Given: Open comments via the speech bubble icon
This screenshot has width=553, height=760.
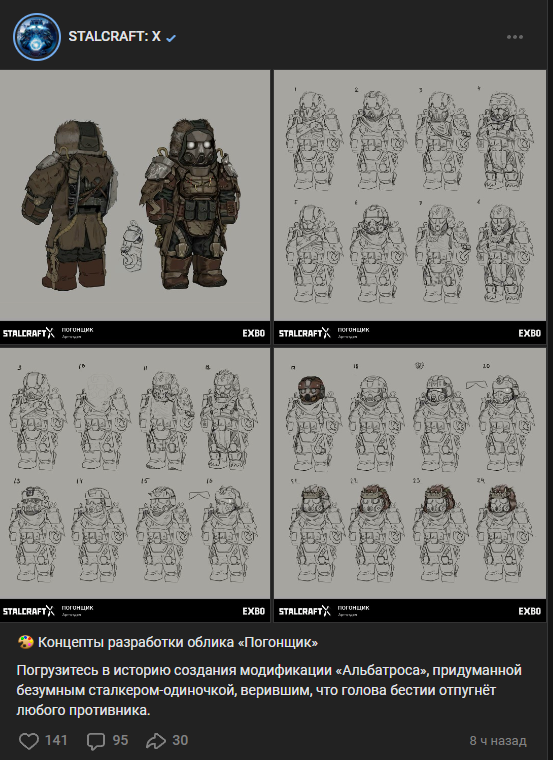Looking at the screenshot, I should tap(95, 741).
